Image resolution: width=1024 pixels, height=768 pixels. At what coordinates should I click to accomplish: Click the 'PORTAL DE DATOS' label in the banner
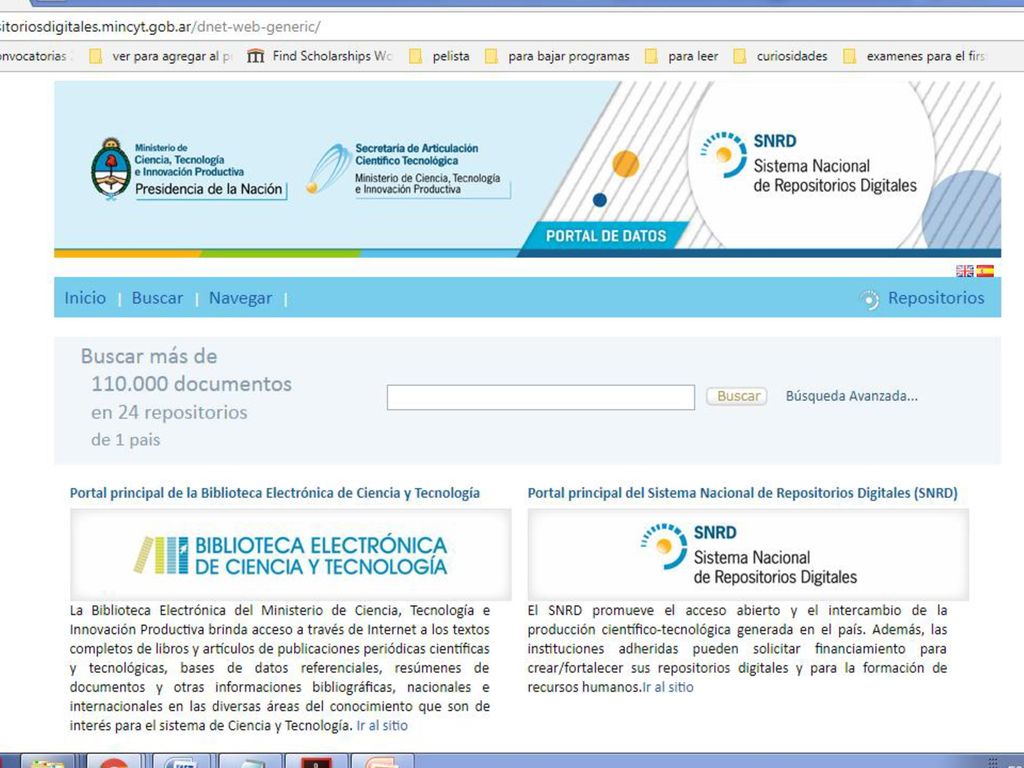click(x=606, y=236)
